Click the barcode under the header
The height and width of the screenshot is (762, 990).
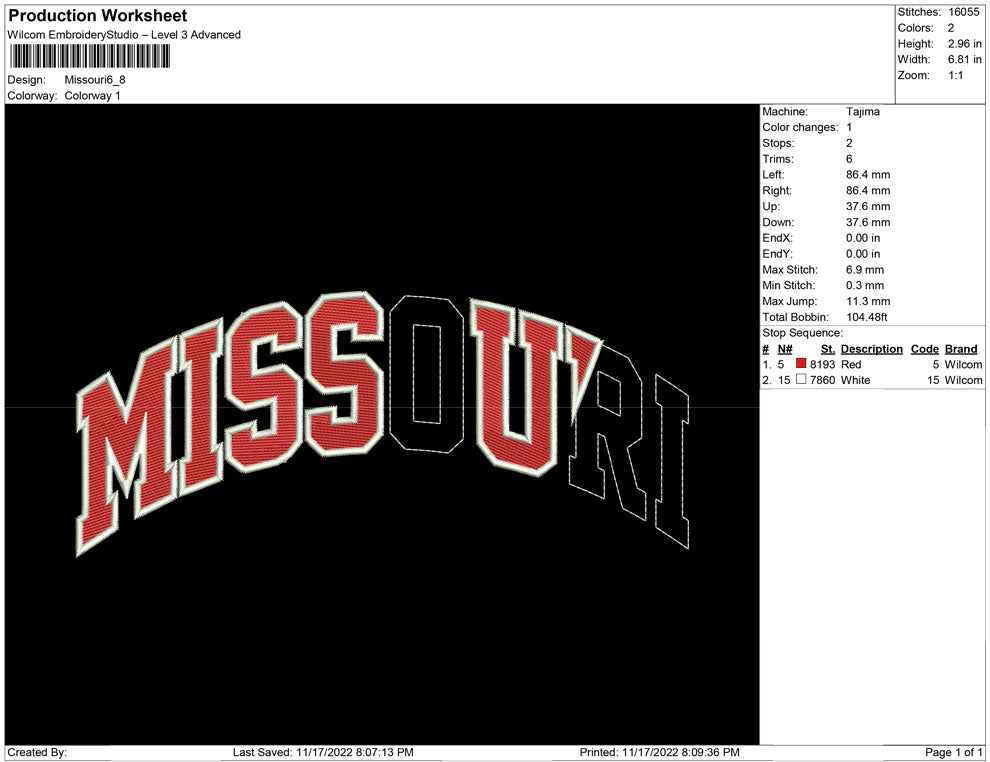90,57
